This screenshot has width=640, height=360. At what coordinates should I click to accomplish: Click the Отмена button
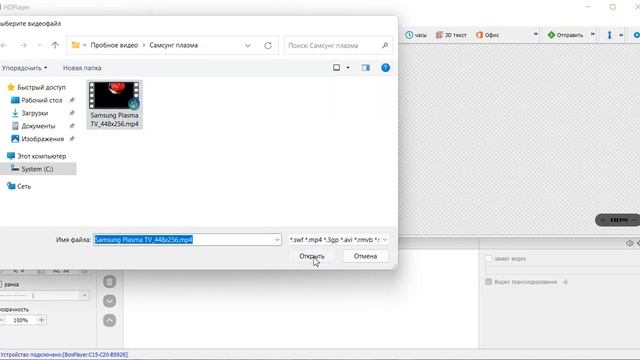365,256
